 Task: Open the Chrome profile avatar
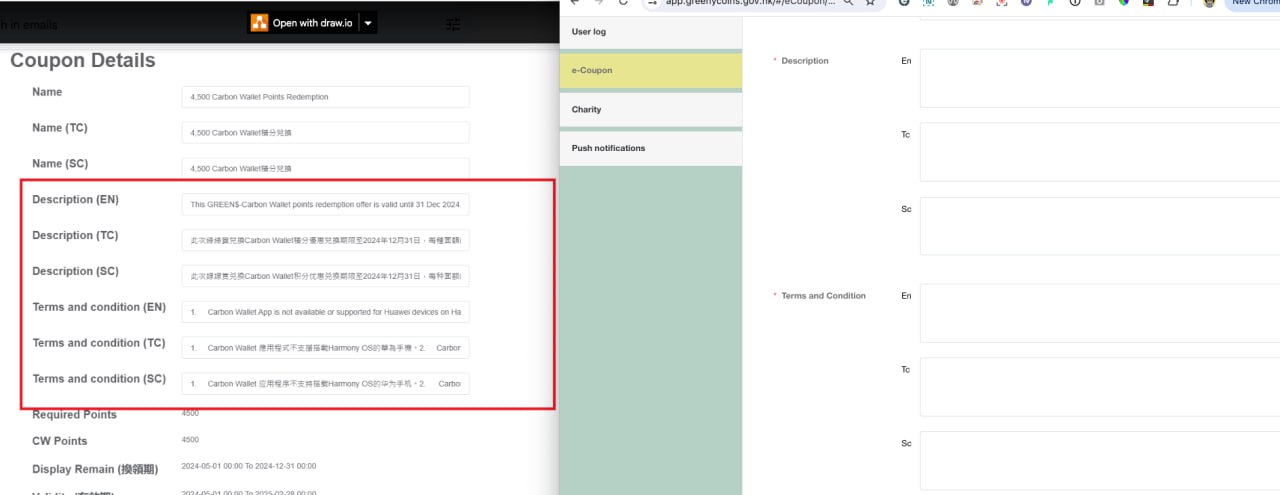(1209, 3)
